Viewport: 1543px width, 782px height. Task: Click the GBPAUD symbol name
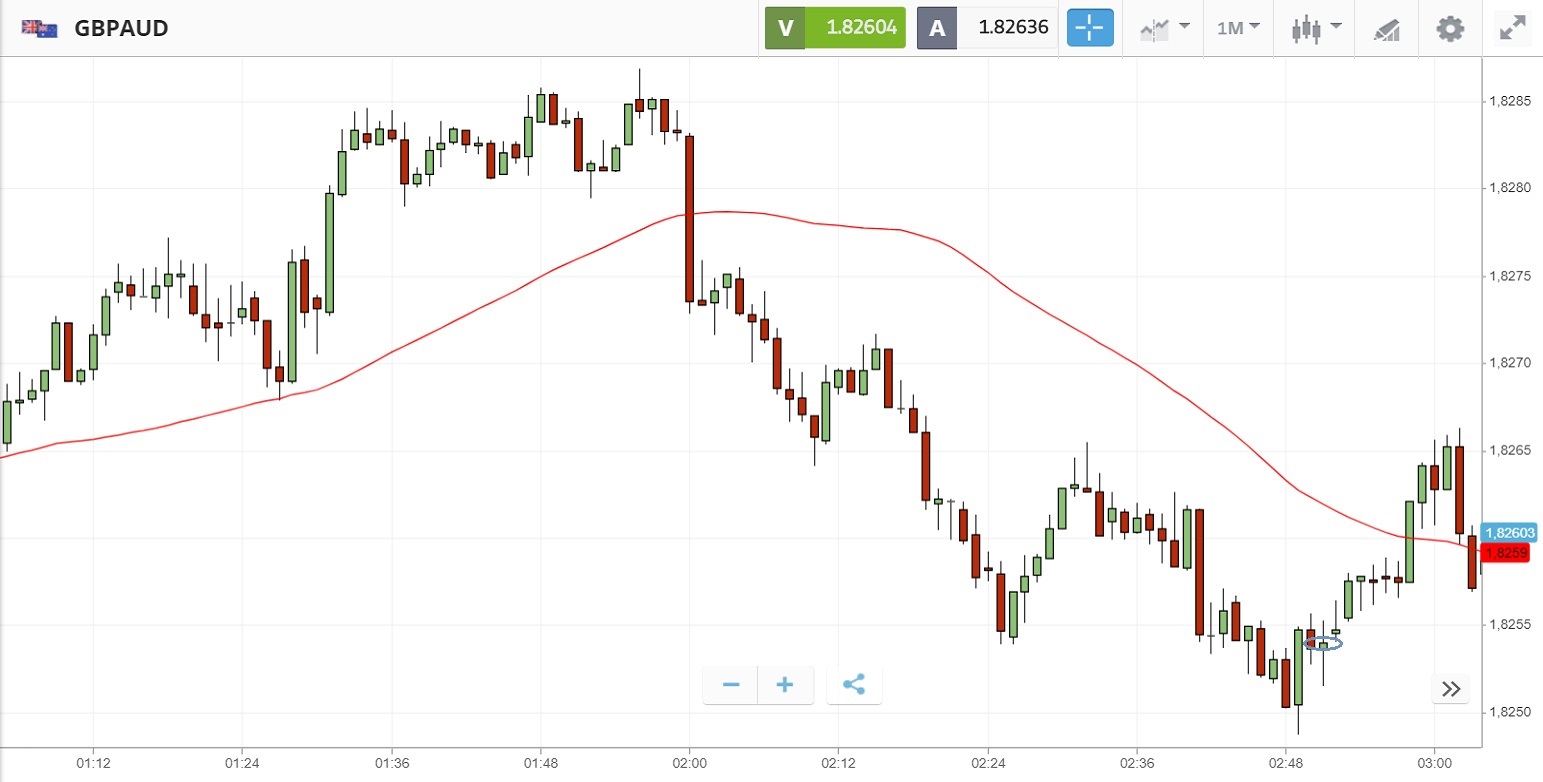(121, 28)
